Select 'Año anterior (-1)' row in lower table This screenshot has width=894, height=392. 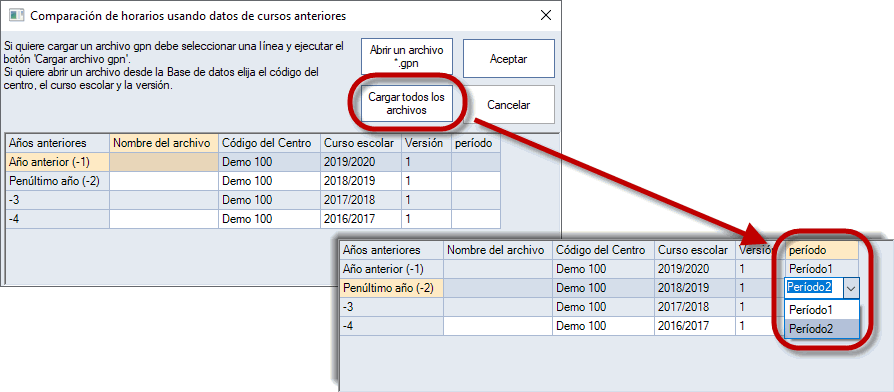392,269
